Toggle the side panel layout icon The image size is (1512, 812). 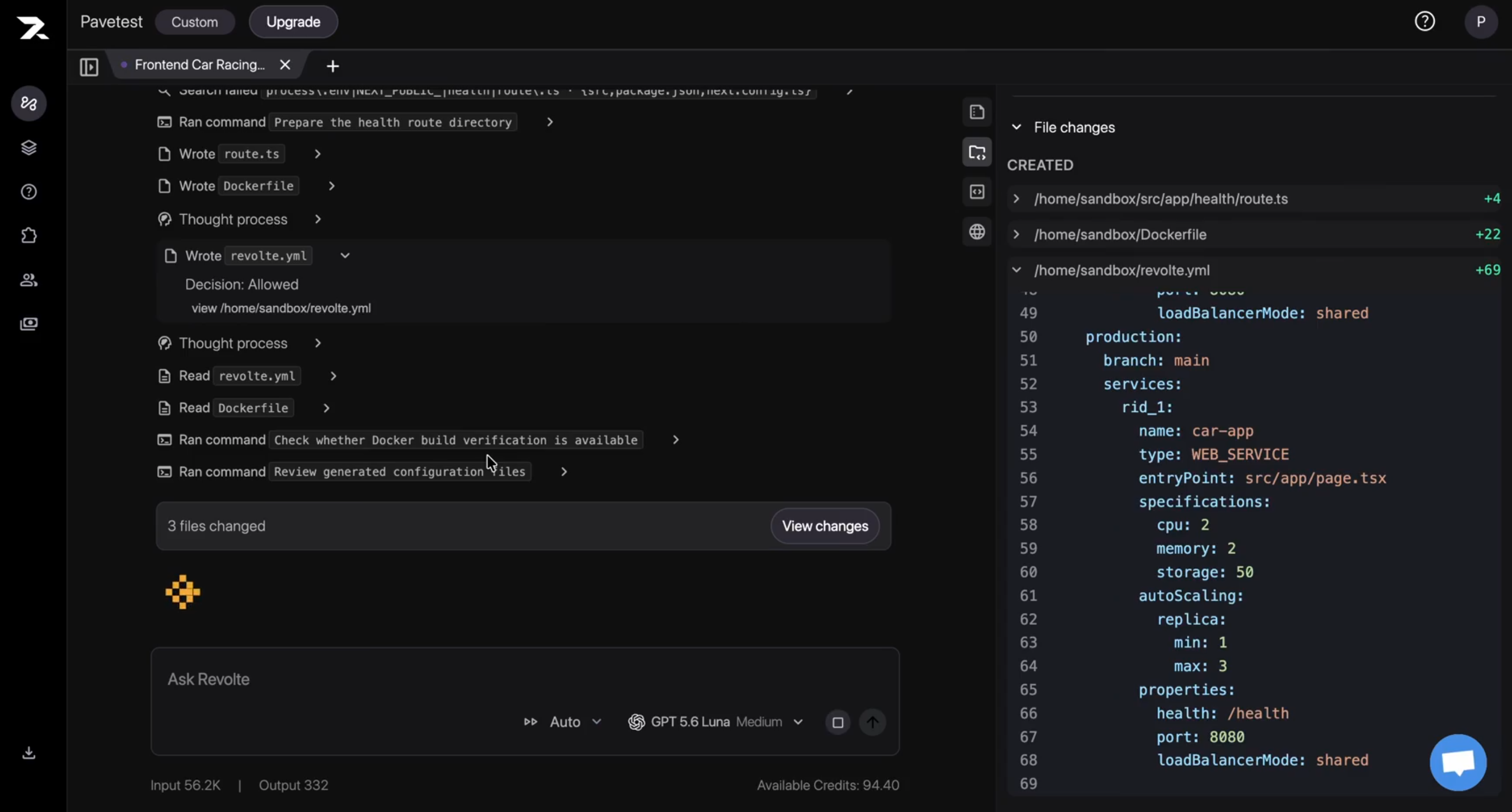tap(89, 66)
